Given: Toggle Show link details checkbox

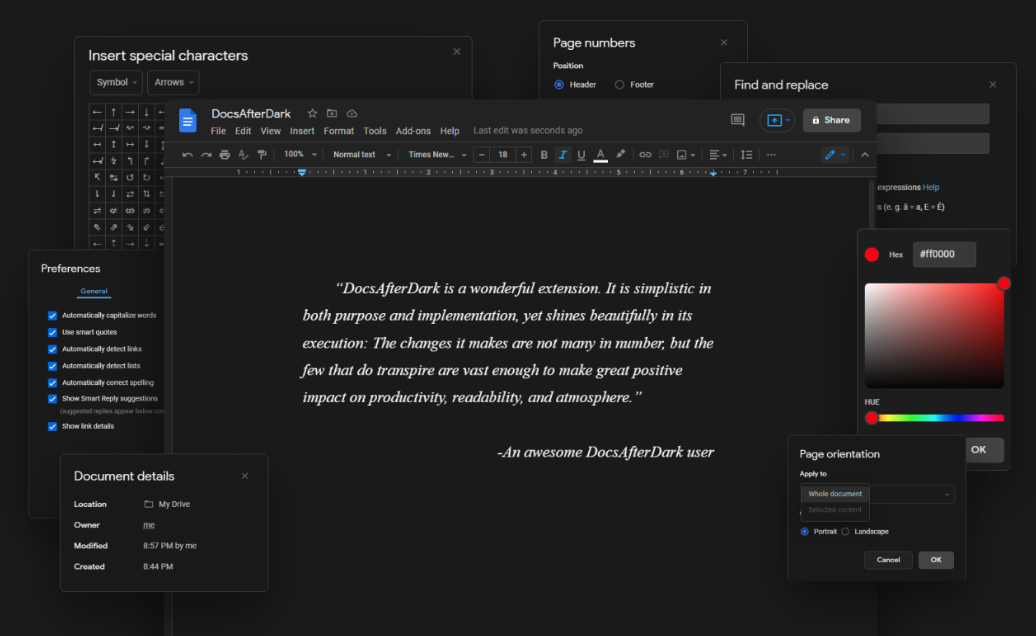Looking at the screenshot, I should [x=52, y=427].
